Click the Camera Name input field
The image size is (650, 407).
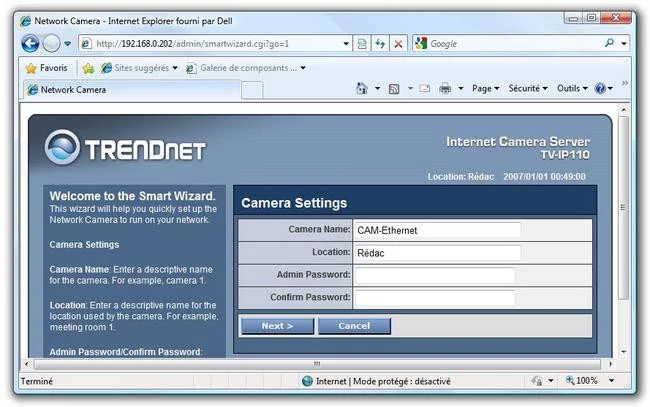click(437, 230)
